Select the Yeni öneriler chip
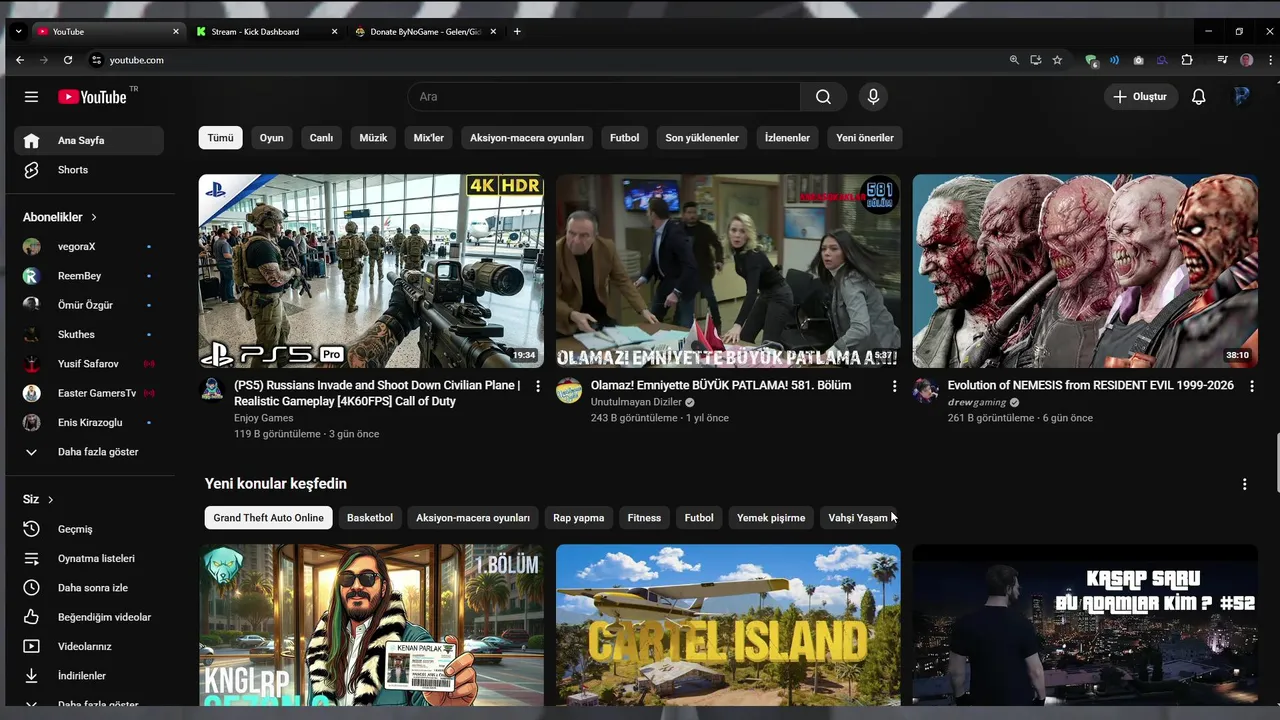This screenshot has width=1280, height=720. [x=865, y=138]
